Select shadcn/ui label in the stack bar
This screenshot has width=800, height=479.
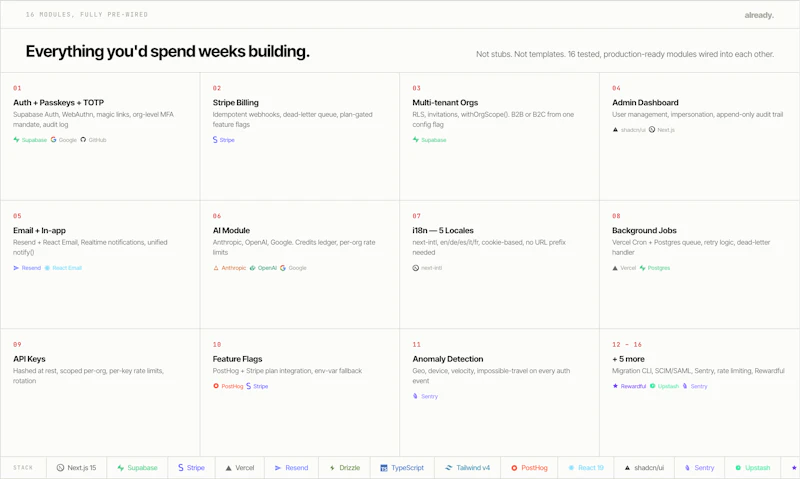[649, 468]
